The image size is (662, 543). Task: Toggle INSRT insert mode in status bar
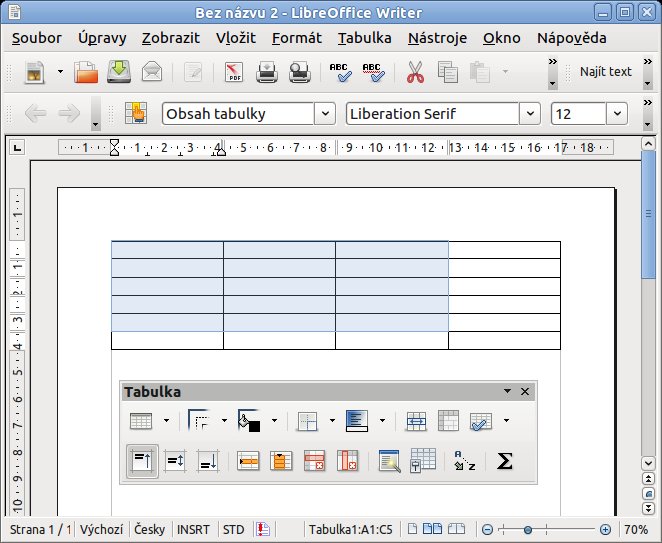click(193, 529)
